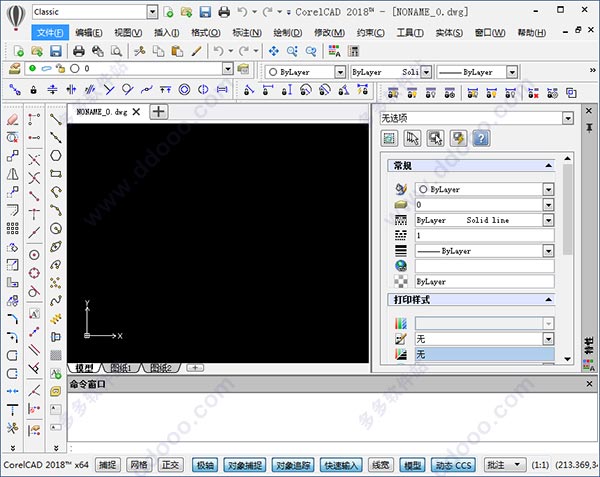Open the 工具(T) tools menu
The width and height of the screenshot is (600, 477).
410,33
